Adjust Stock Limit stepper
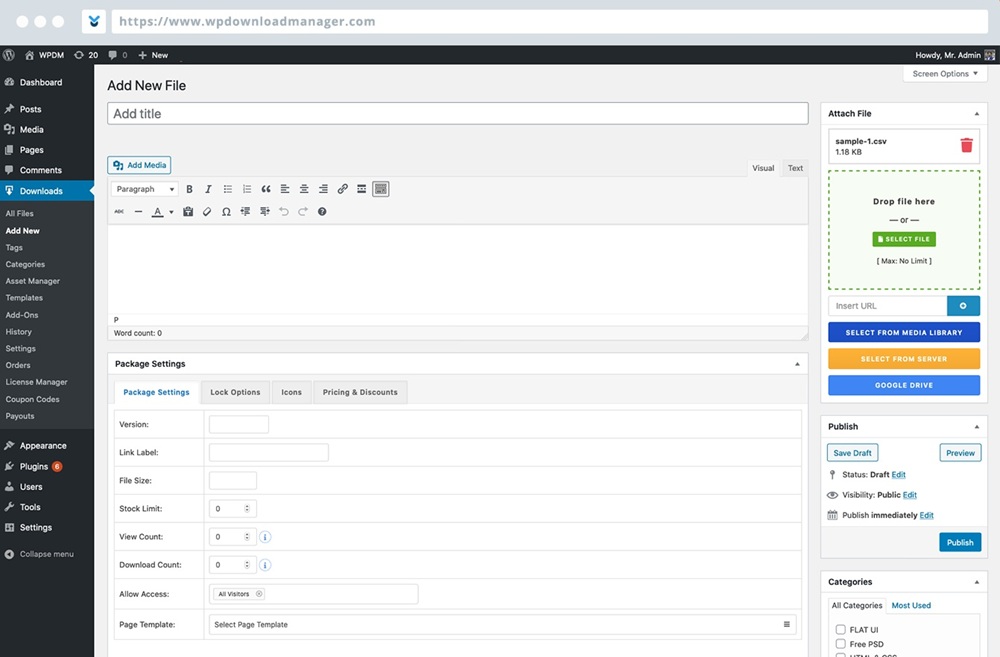1000x657 pixels. 247,509
